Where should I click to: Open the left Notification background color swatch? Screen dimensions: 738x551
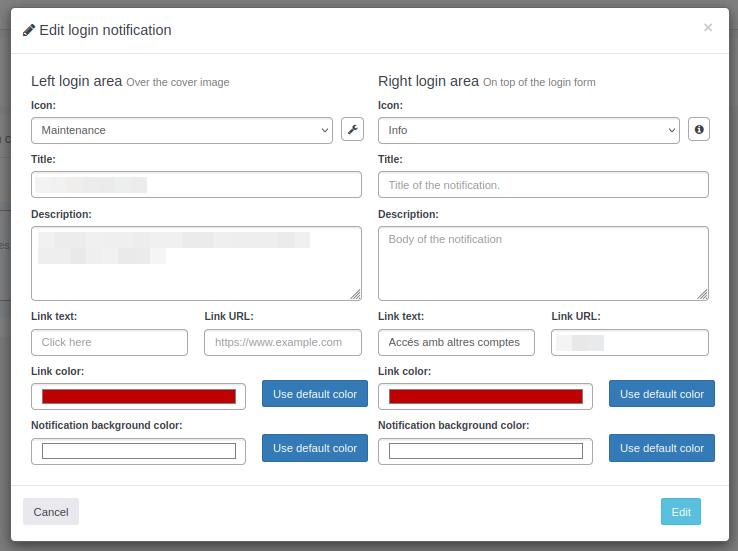point(139,451)
